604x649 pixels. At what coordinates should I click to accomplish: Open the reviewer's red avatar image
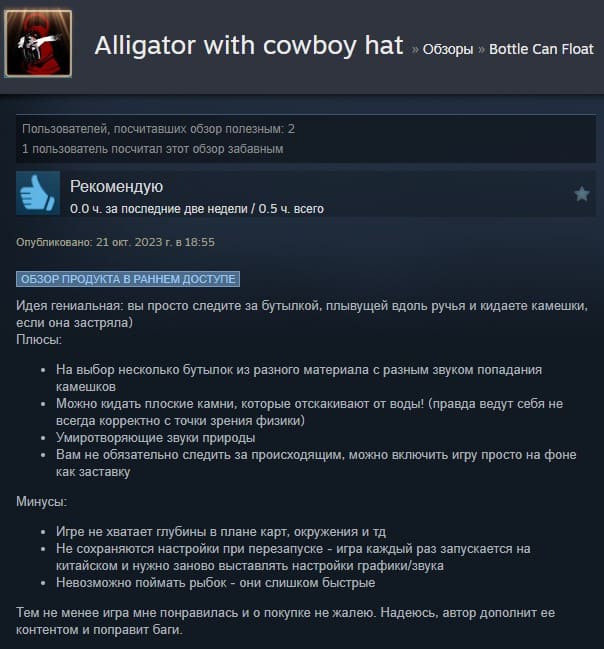click(38, 44)
